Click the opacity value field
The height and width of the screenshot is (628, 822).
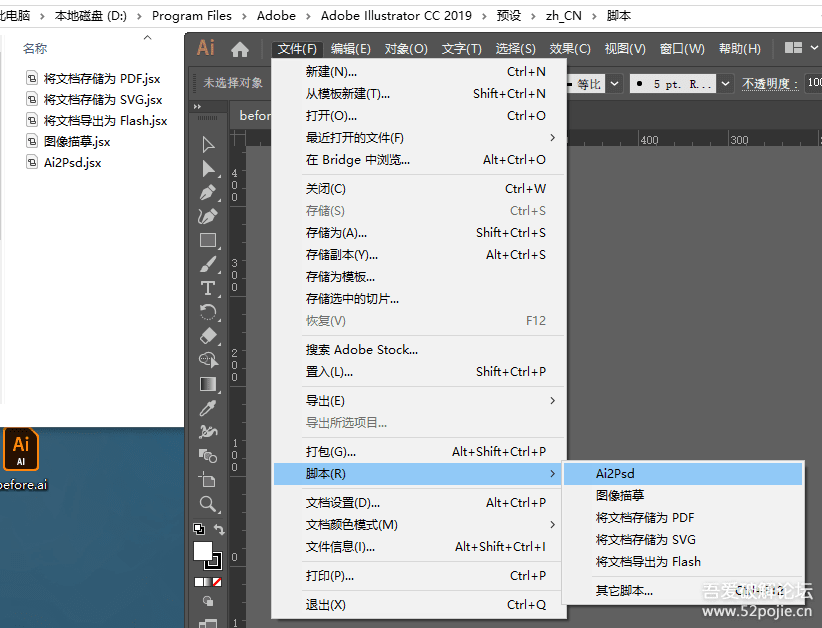pyautogui.click(x=814, y=83)
